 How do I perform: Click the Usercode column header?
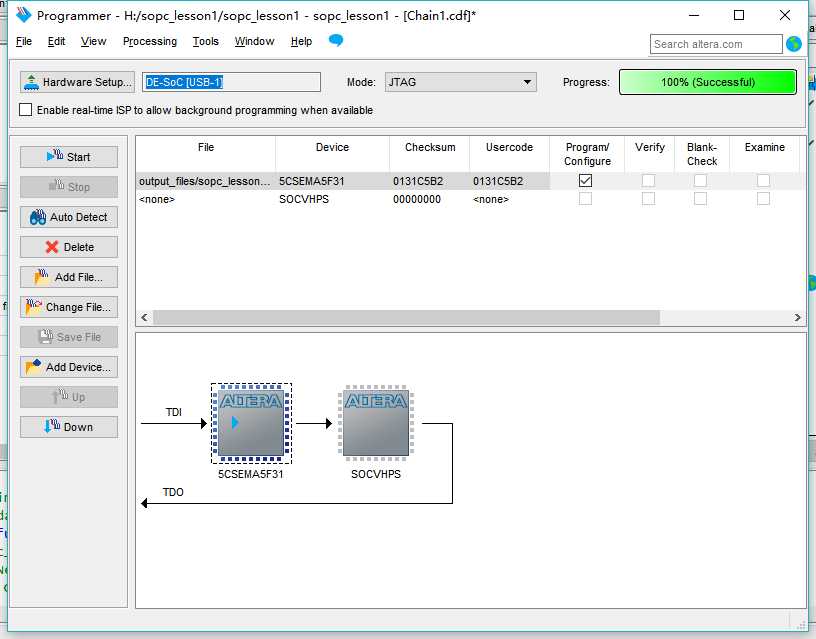(509, 147)
